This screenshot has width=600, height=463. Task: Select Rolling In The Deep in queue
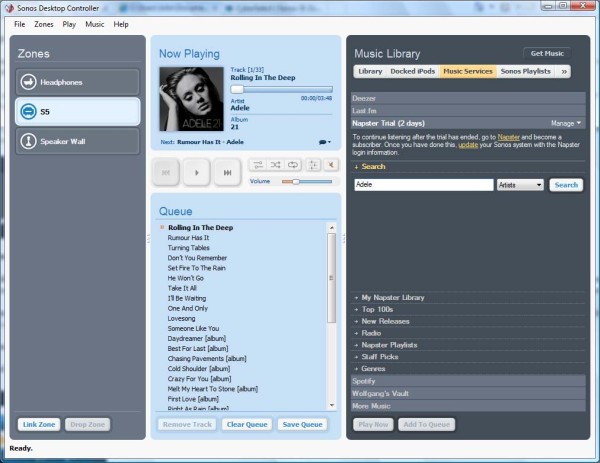201,228
